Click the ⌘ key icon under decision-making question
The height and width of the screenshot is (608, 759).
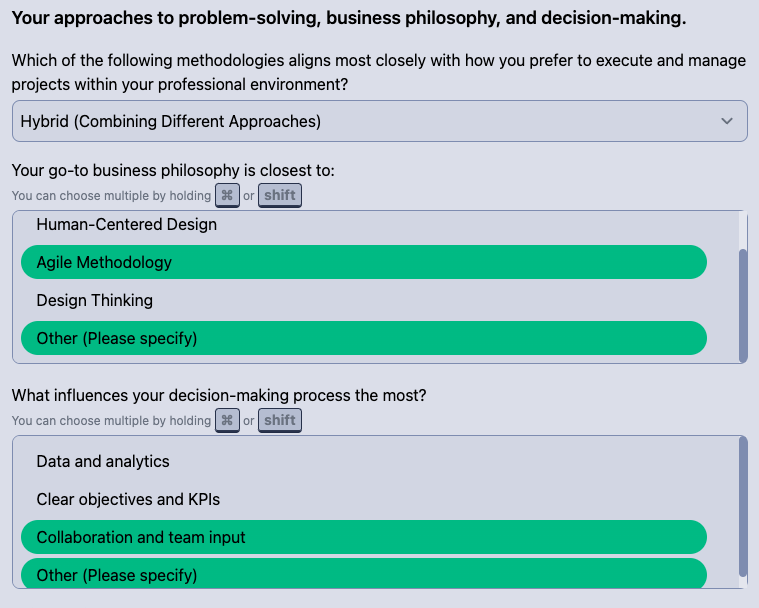(227, 421)
